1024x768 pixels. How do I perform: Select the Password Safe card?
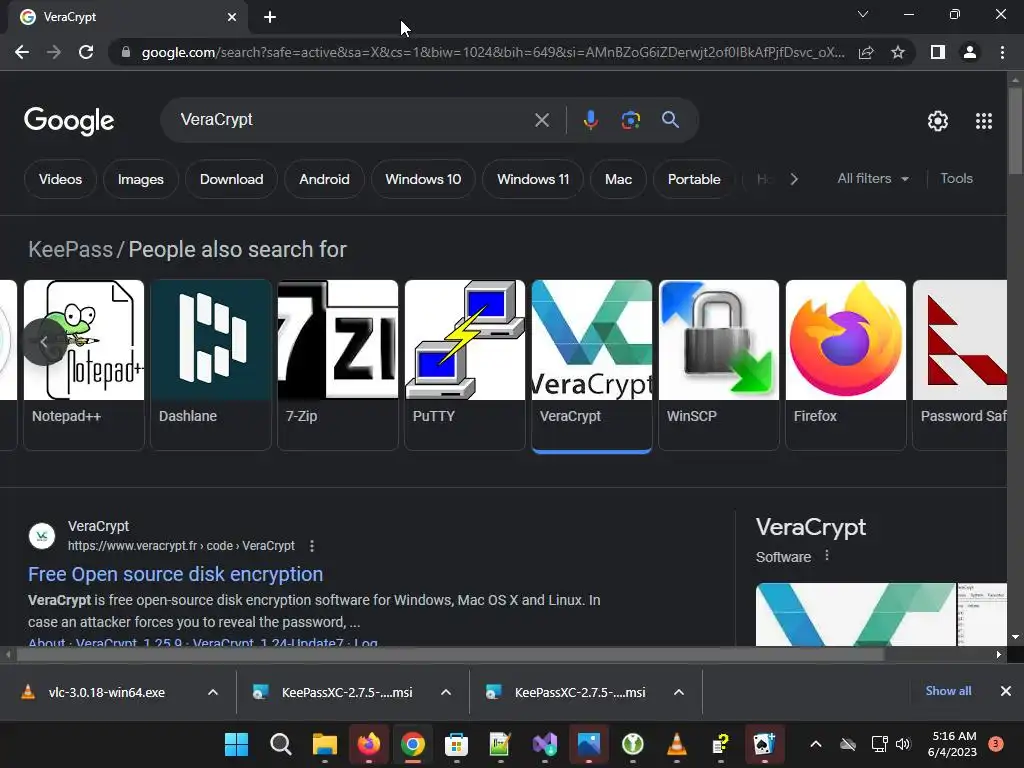pos(960,365)
